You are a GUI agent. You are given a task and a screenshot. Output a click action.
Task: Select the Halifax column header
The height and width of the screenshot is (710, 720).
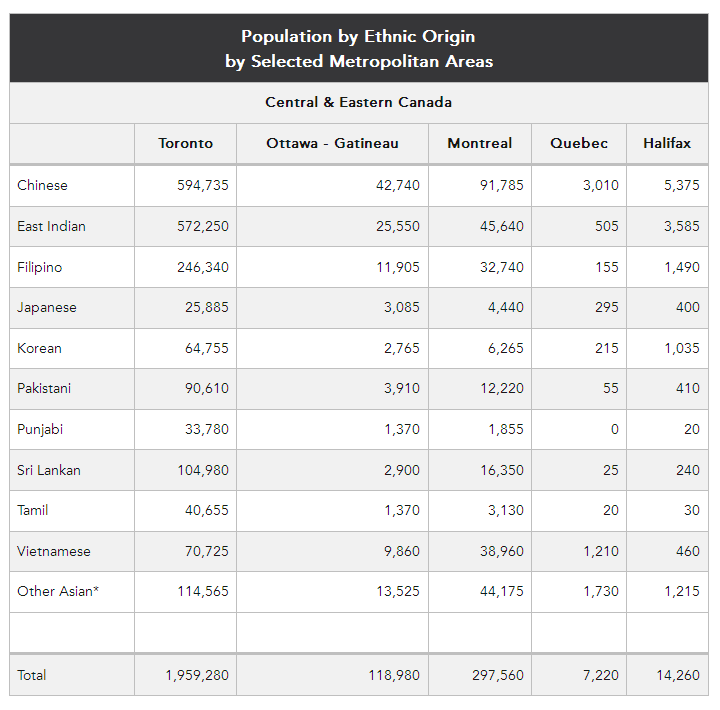tap(667, 143)
